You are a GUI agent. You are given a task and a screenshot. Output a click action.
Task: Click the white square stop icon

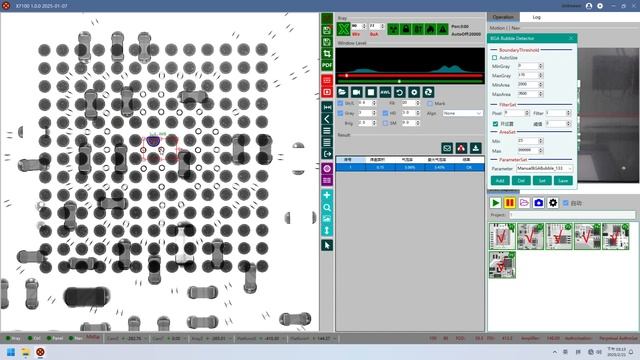[371, 92]
